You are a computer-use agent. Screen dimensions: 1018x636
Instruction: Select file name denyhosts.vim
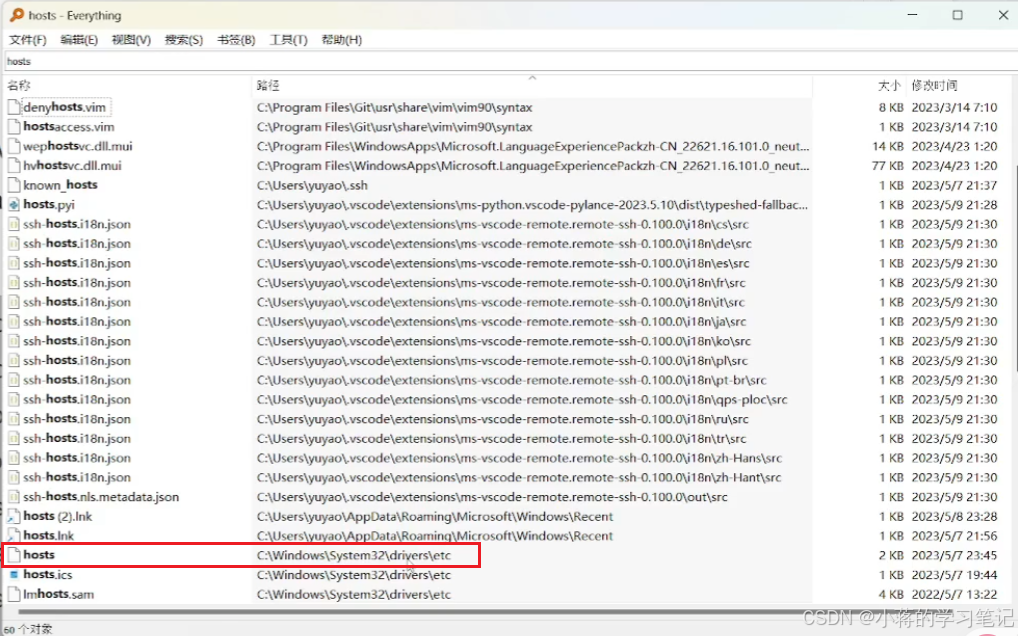pos(64,107)
